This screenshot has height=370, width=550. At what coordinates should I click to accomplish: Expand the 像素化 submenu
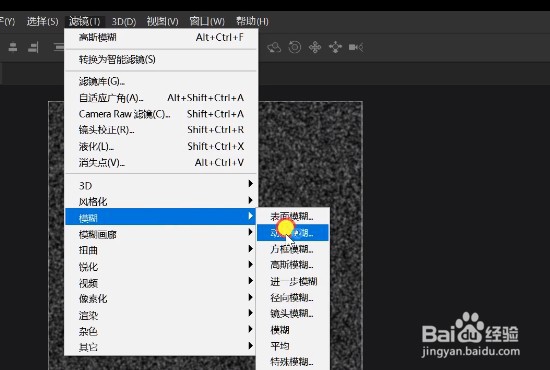tap(161, 298)
